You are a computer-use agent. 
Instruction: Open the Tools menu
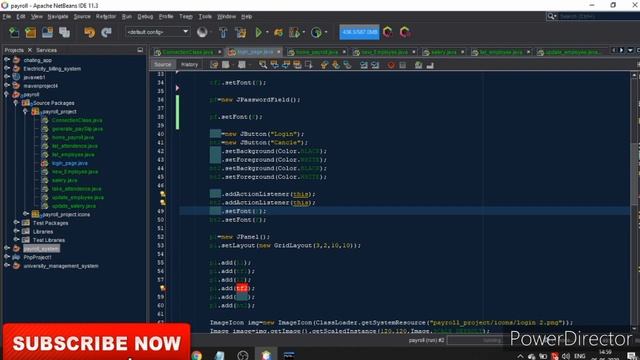[205, 16]
